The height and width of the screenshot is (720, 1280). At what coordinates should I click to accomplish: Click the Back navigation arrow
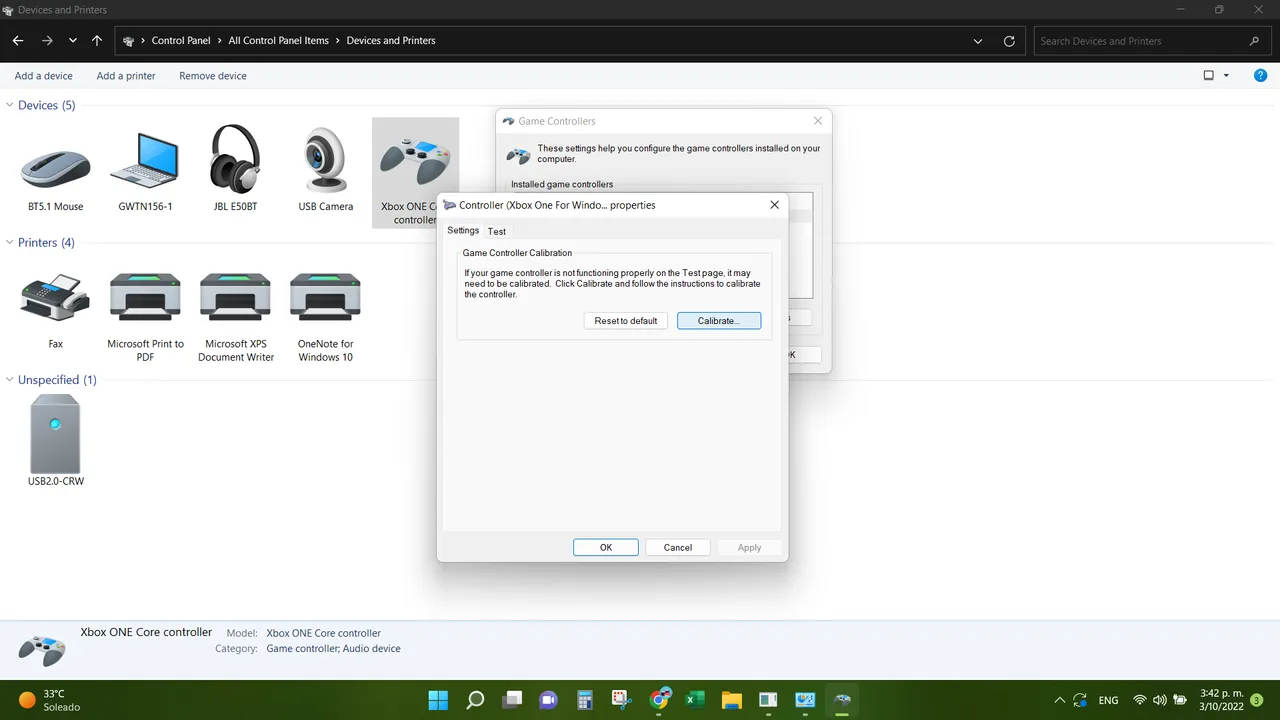[x=18, y=41]
